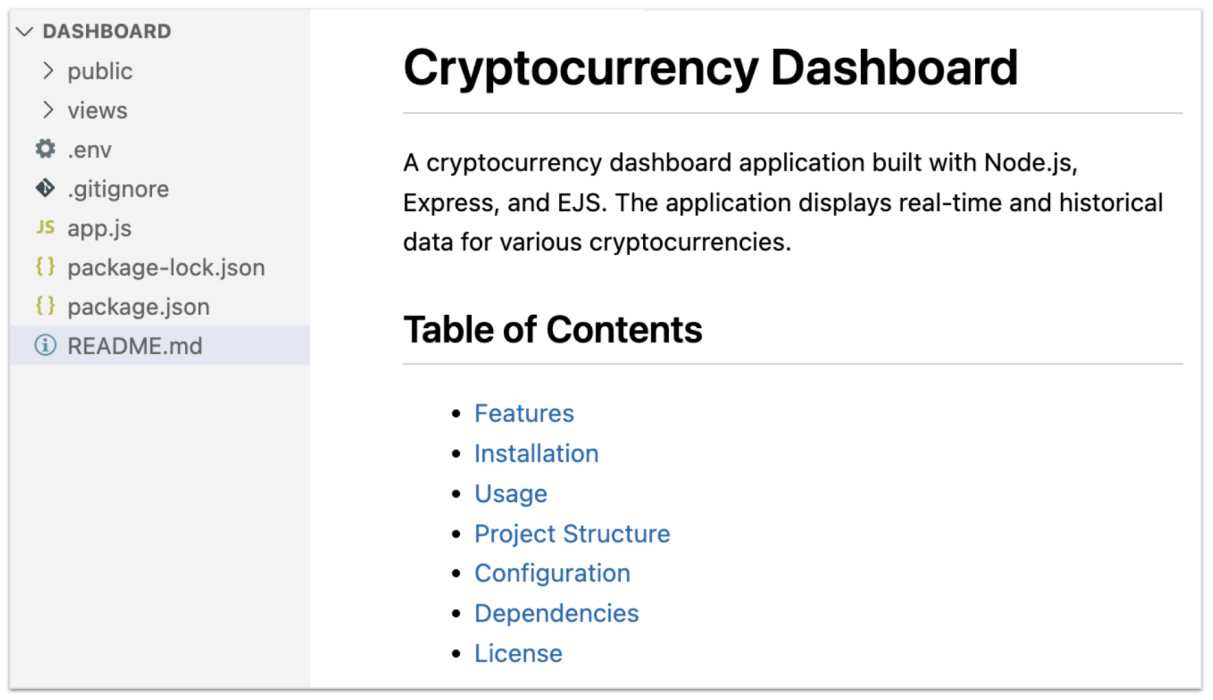
Task: Navigate to the Configuration link
Action: tap(552, 573)
